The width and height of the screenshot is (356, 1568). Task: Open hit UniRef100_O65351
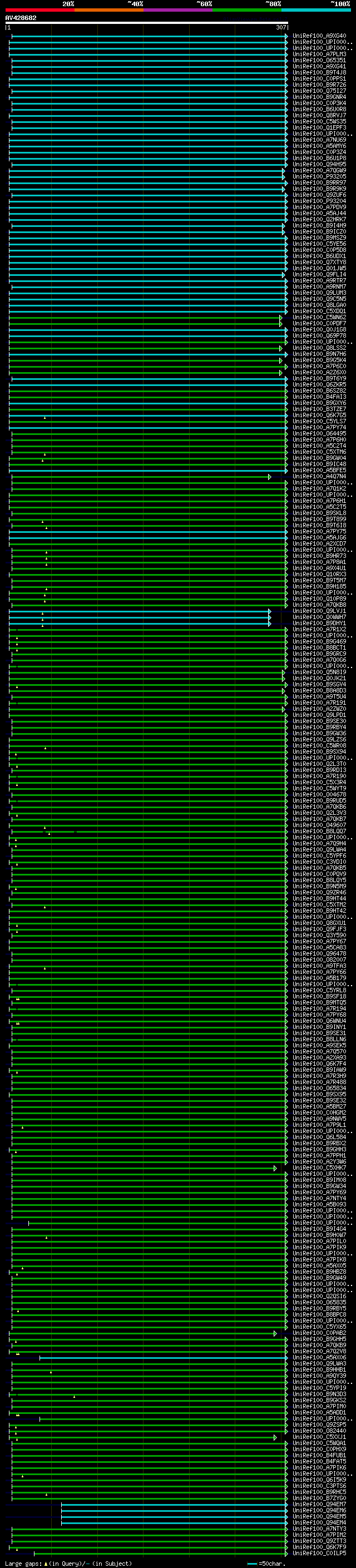click(319, 60)
